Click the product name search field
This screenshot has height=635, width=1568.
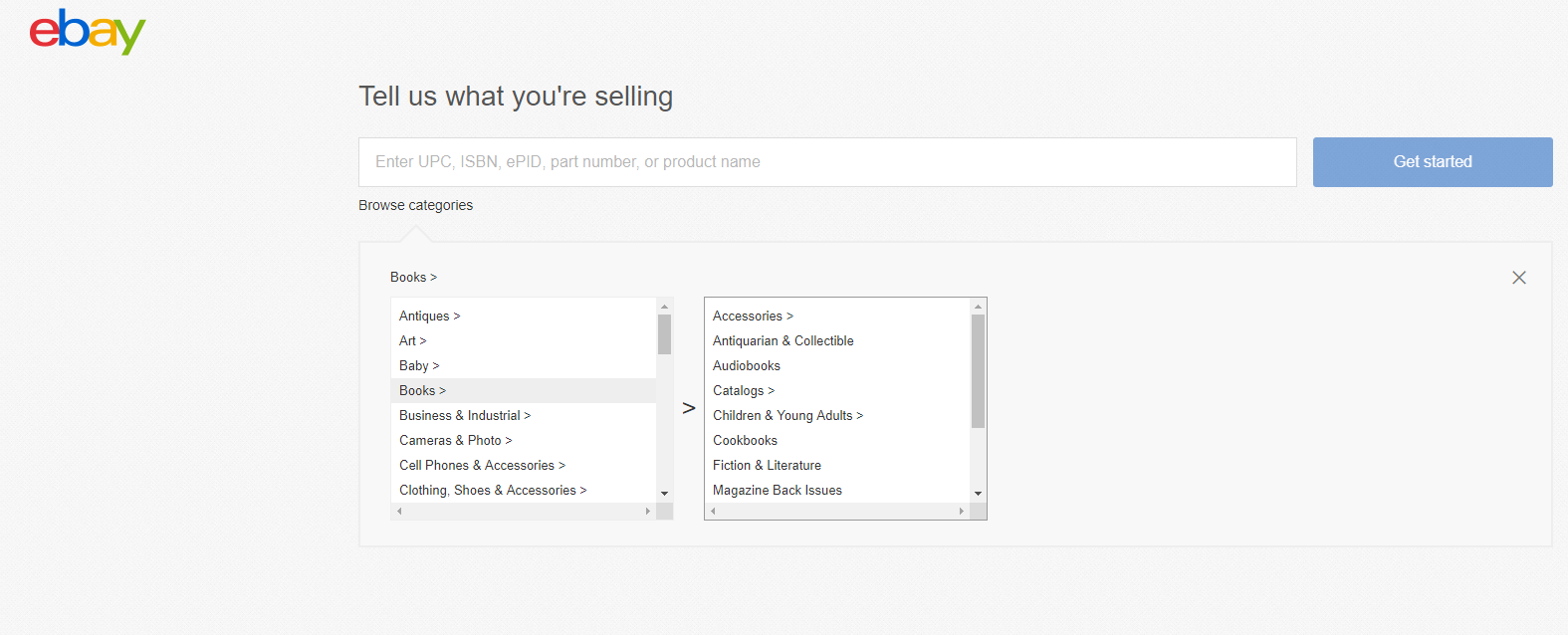tap(826, 162)
